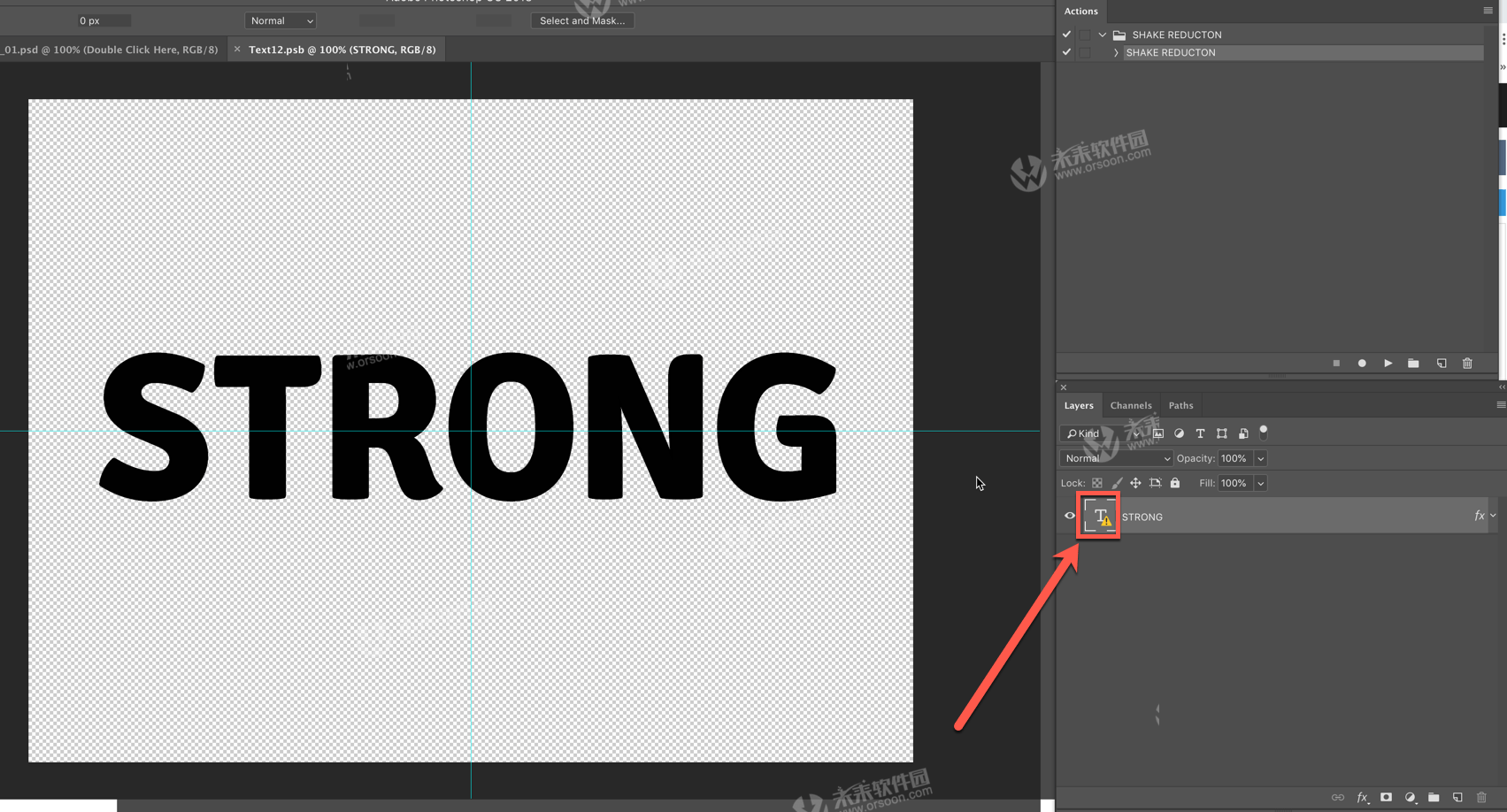Create a new layer group
The height and width of the screenshot is (812, 1507).
click(1434, 798)
